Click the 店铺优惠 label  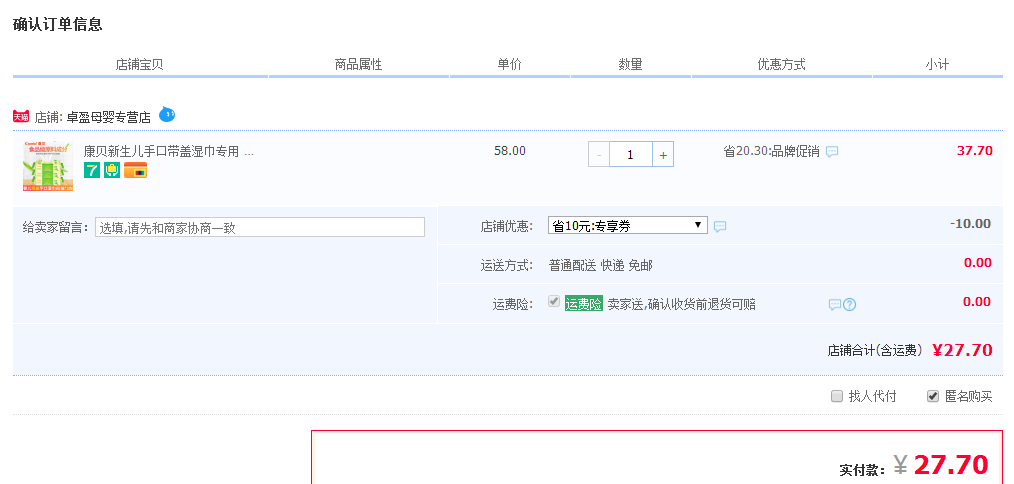[x=506, y=226]
